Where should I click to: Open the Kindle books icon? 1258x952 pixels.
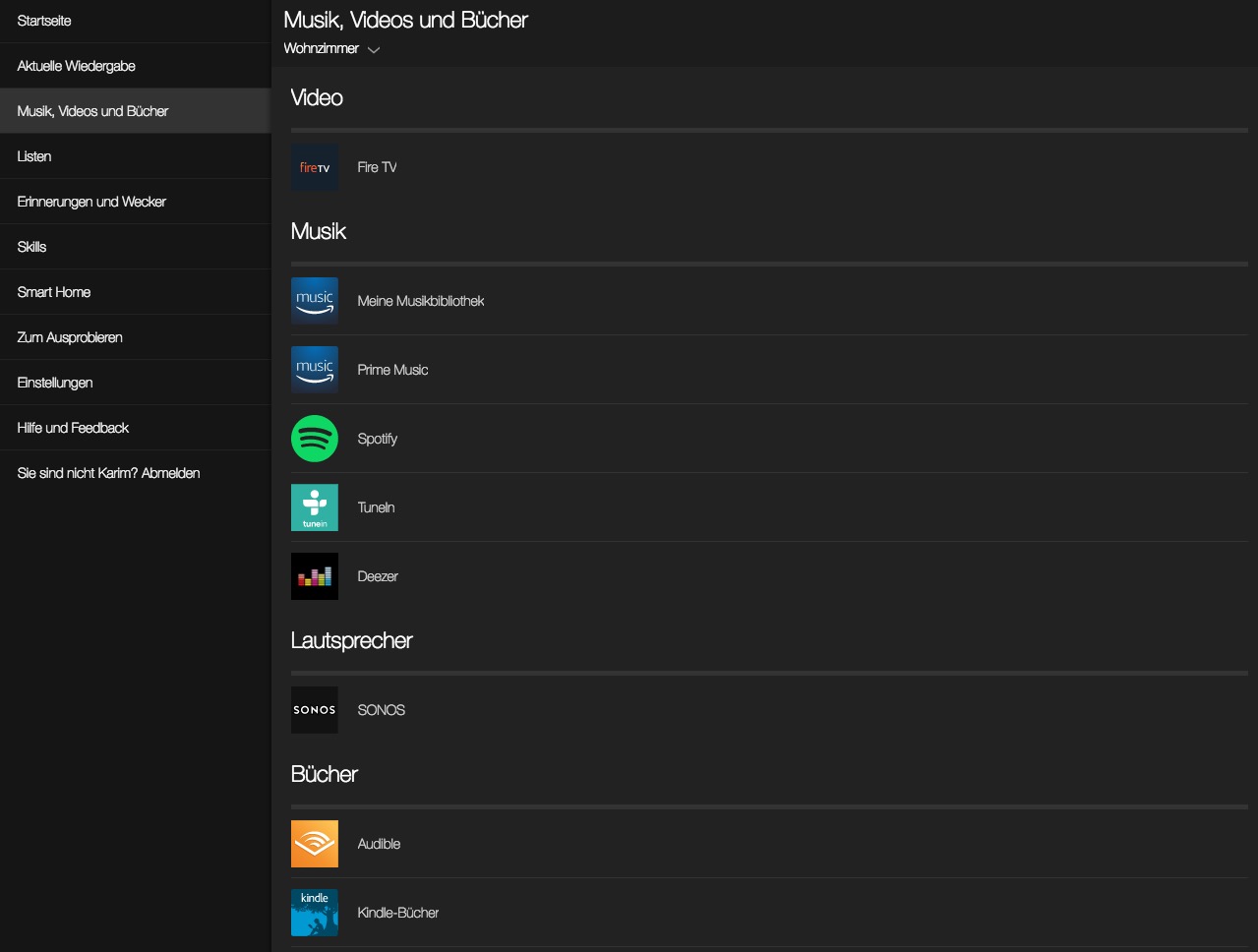point(314,913)
